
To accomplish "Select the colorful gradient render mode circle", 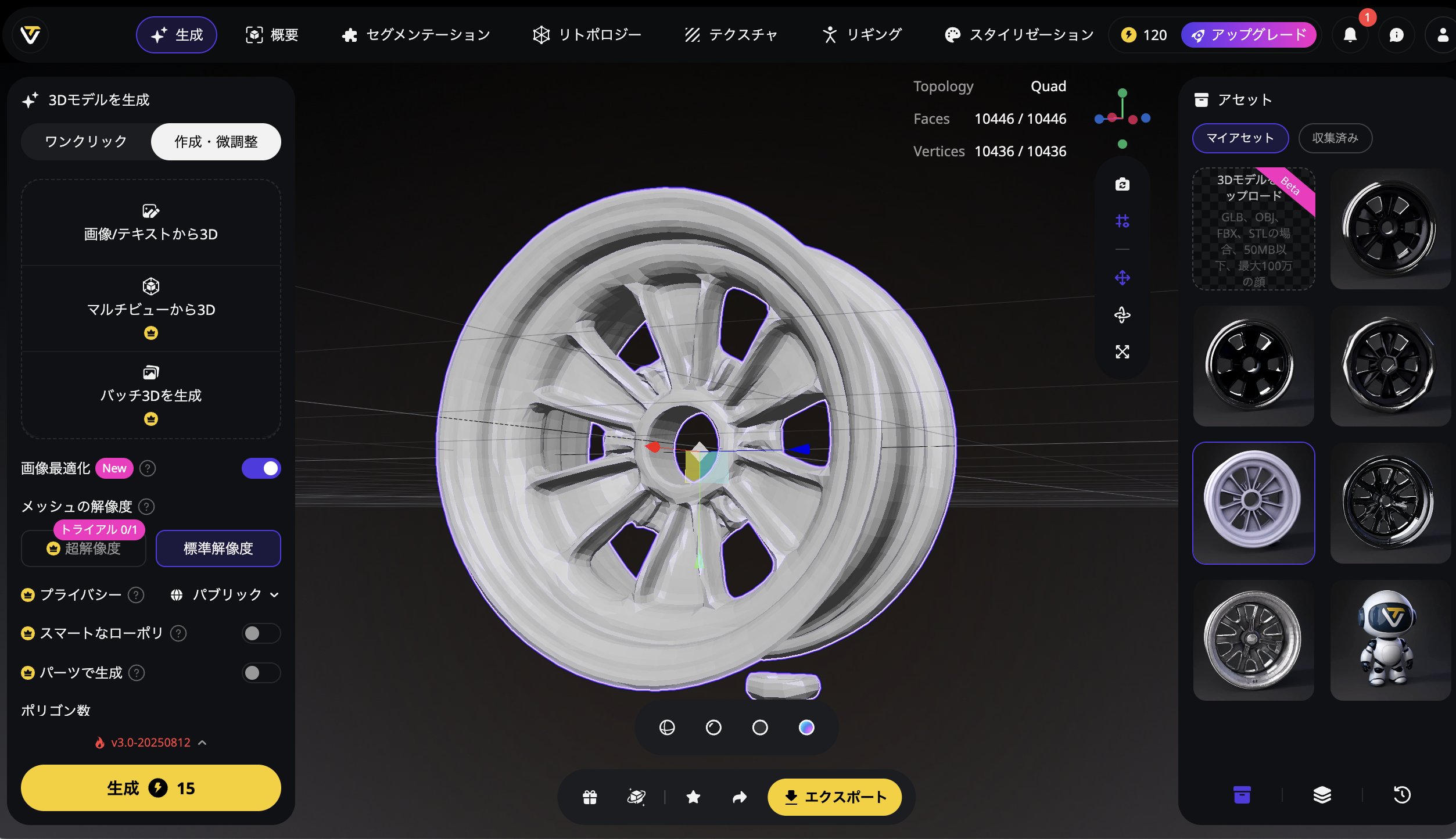I will point(806,727).
